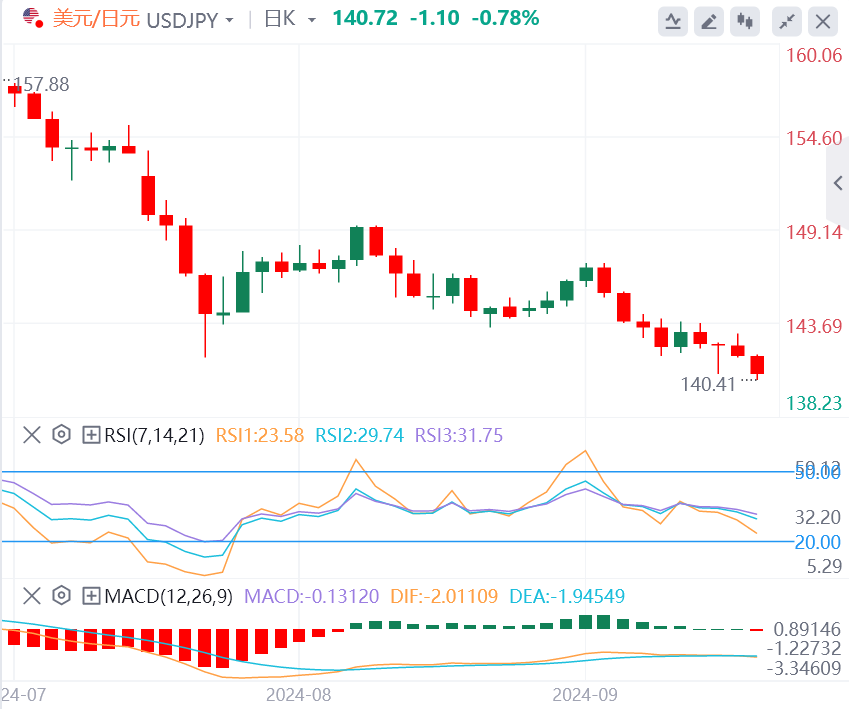Click the 140.41 low price candle
849x709 pixels.
click(757, 365)
